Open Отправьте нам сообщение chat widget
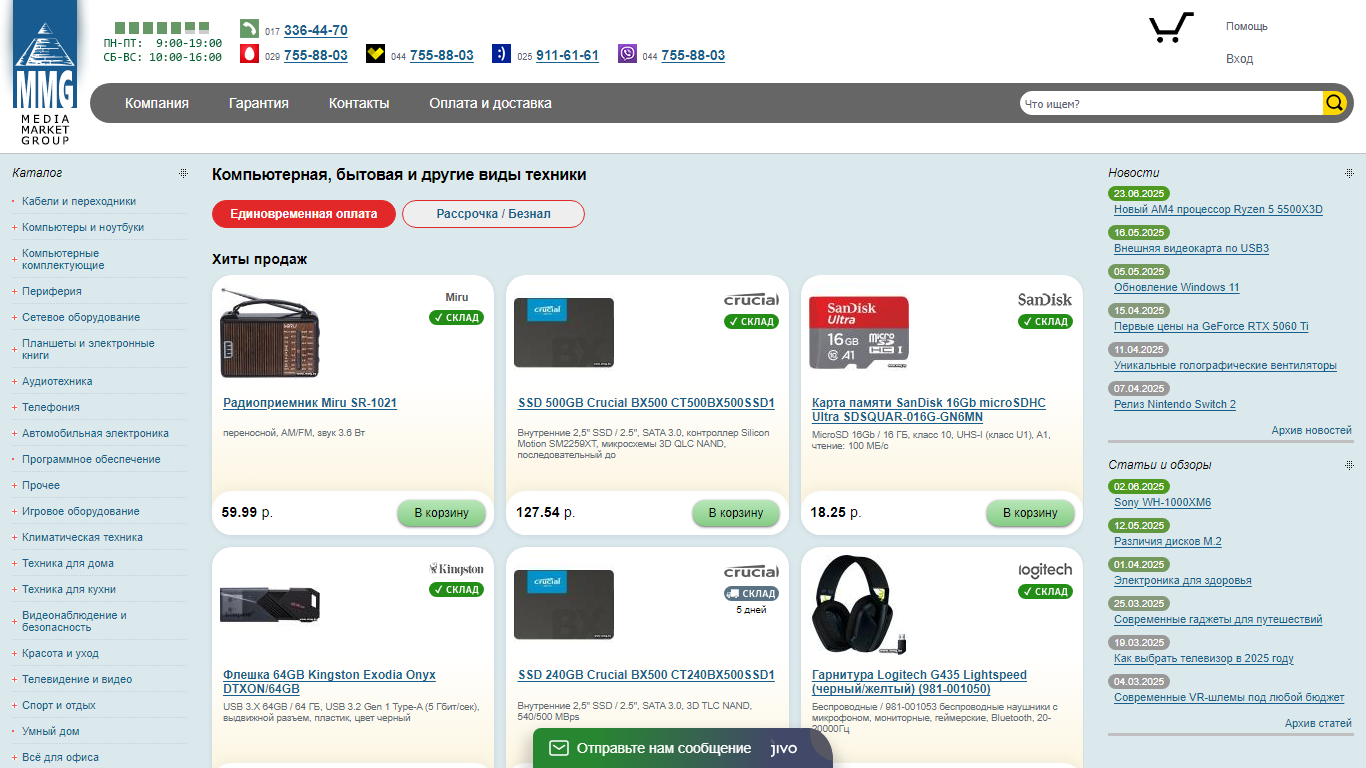1366x768 pixels. pos(682,748)
